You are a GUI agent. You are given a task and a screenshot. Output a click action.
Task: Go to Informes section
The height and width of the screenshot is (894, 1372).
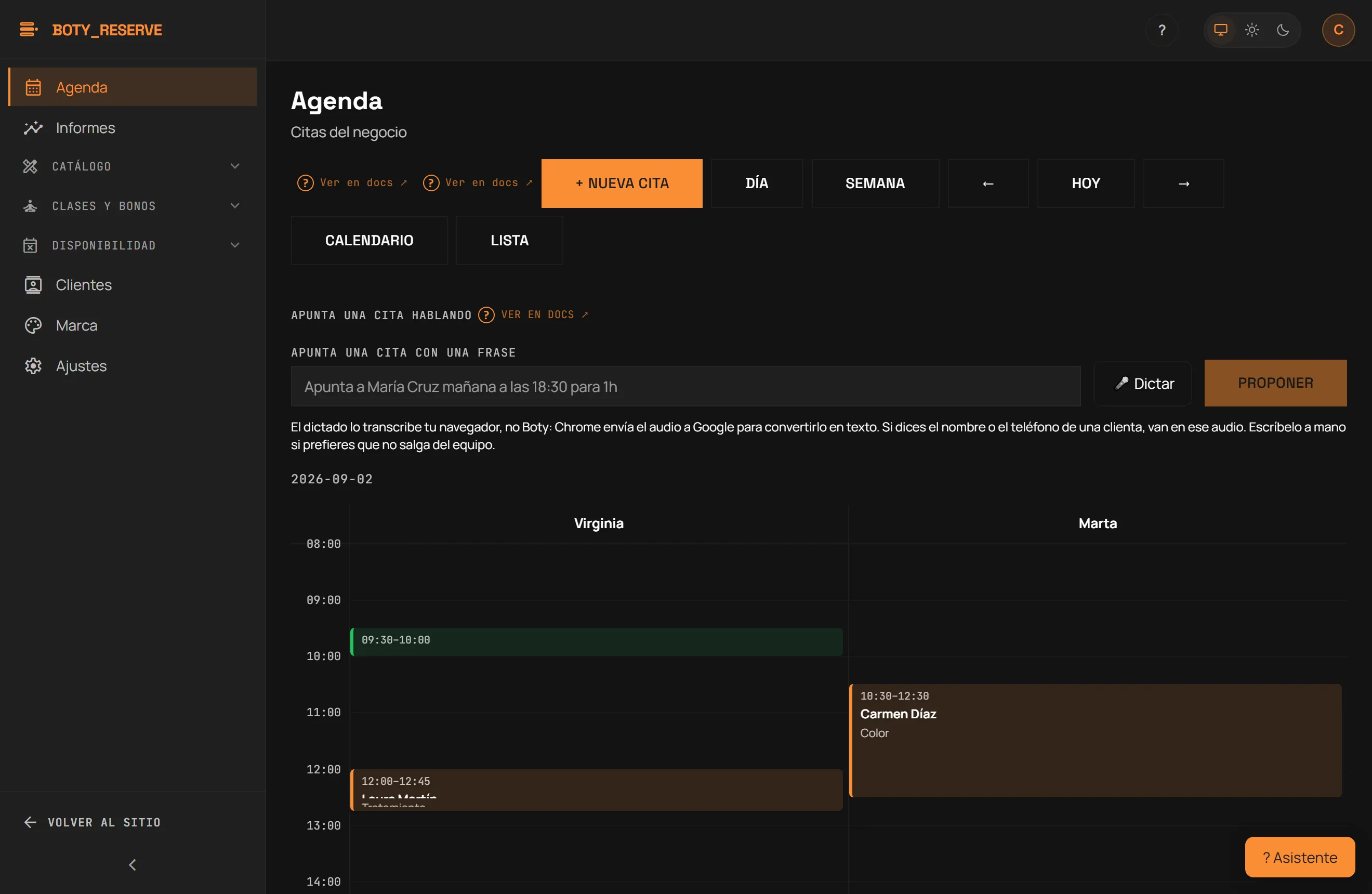point(133,127)
